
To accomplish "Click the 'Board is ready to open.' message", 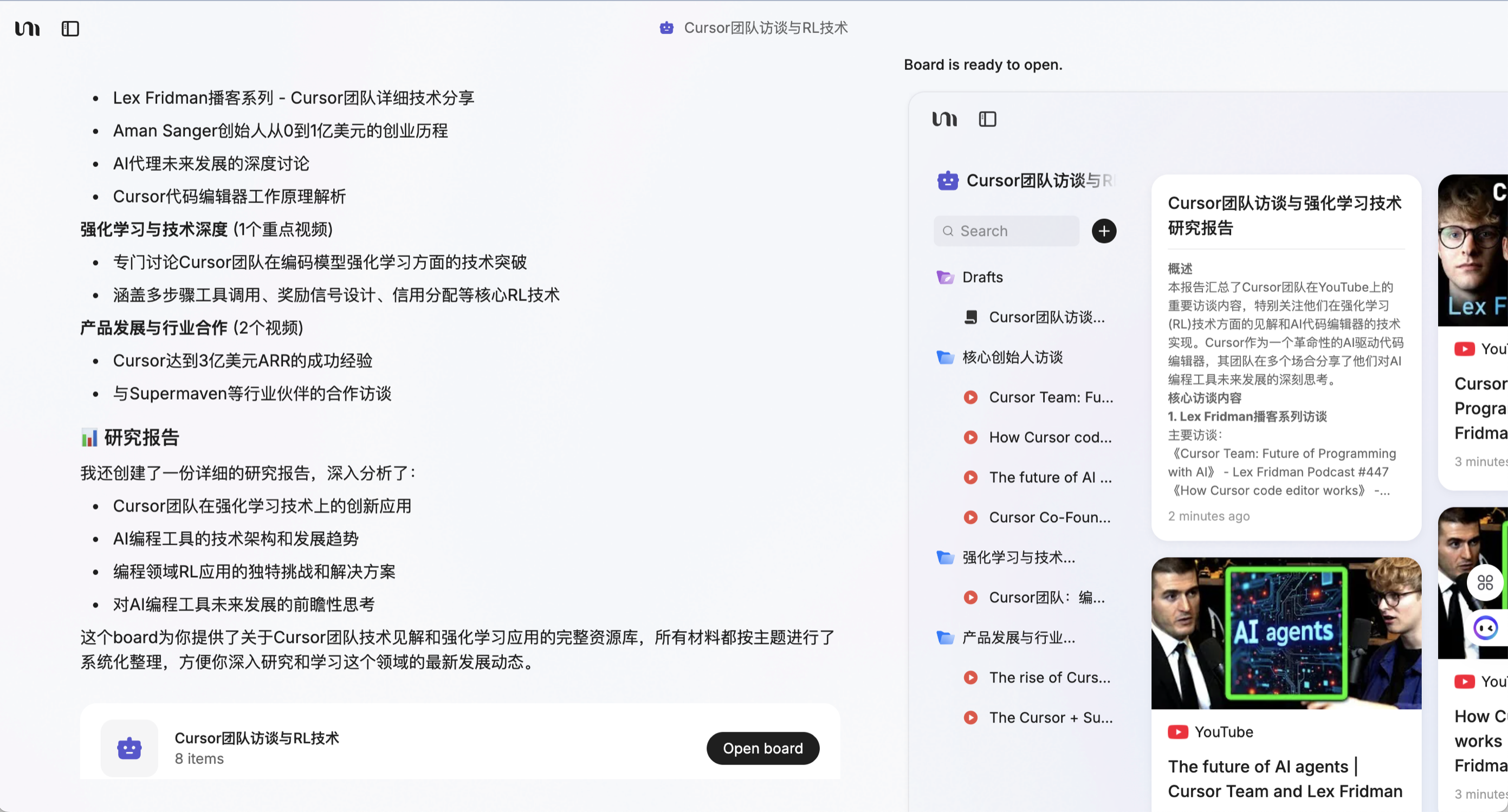I will [x=983, y=64].
